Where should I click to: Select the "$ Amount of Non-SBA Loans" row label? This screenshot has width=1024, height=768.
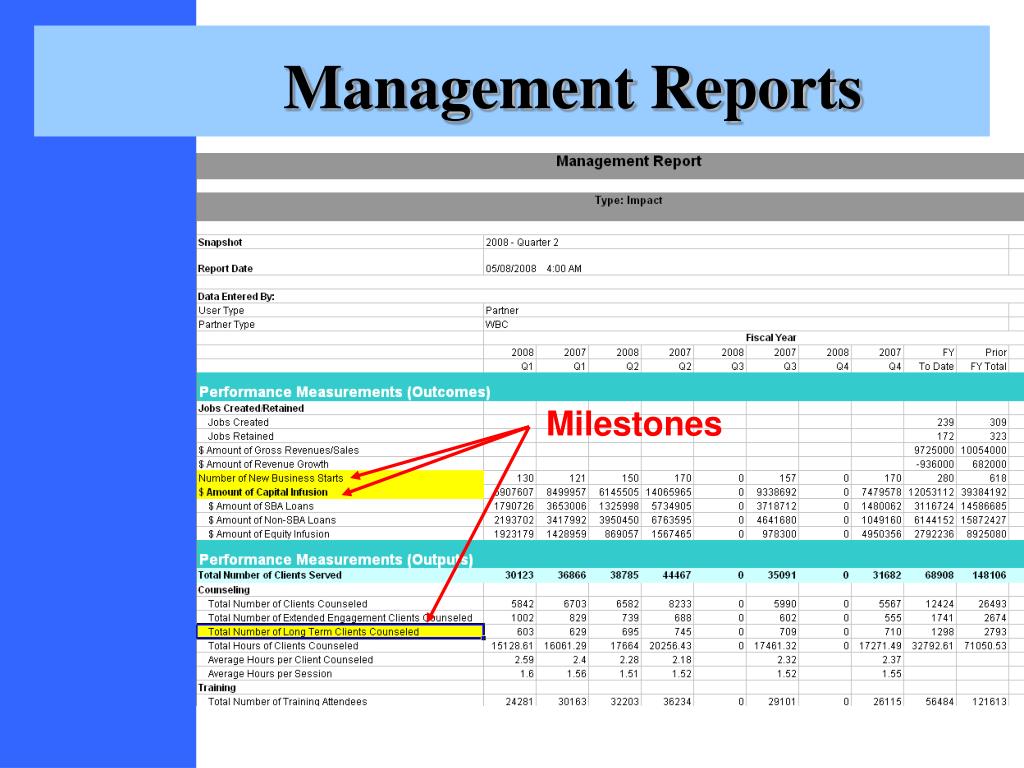pos(272,520)
